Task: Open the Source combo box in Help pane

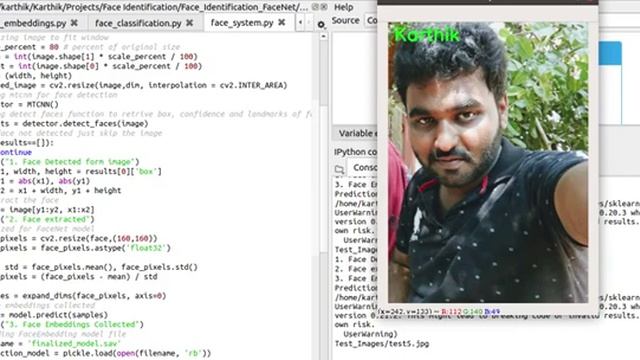Action: (371, 20)
